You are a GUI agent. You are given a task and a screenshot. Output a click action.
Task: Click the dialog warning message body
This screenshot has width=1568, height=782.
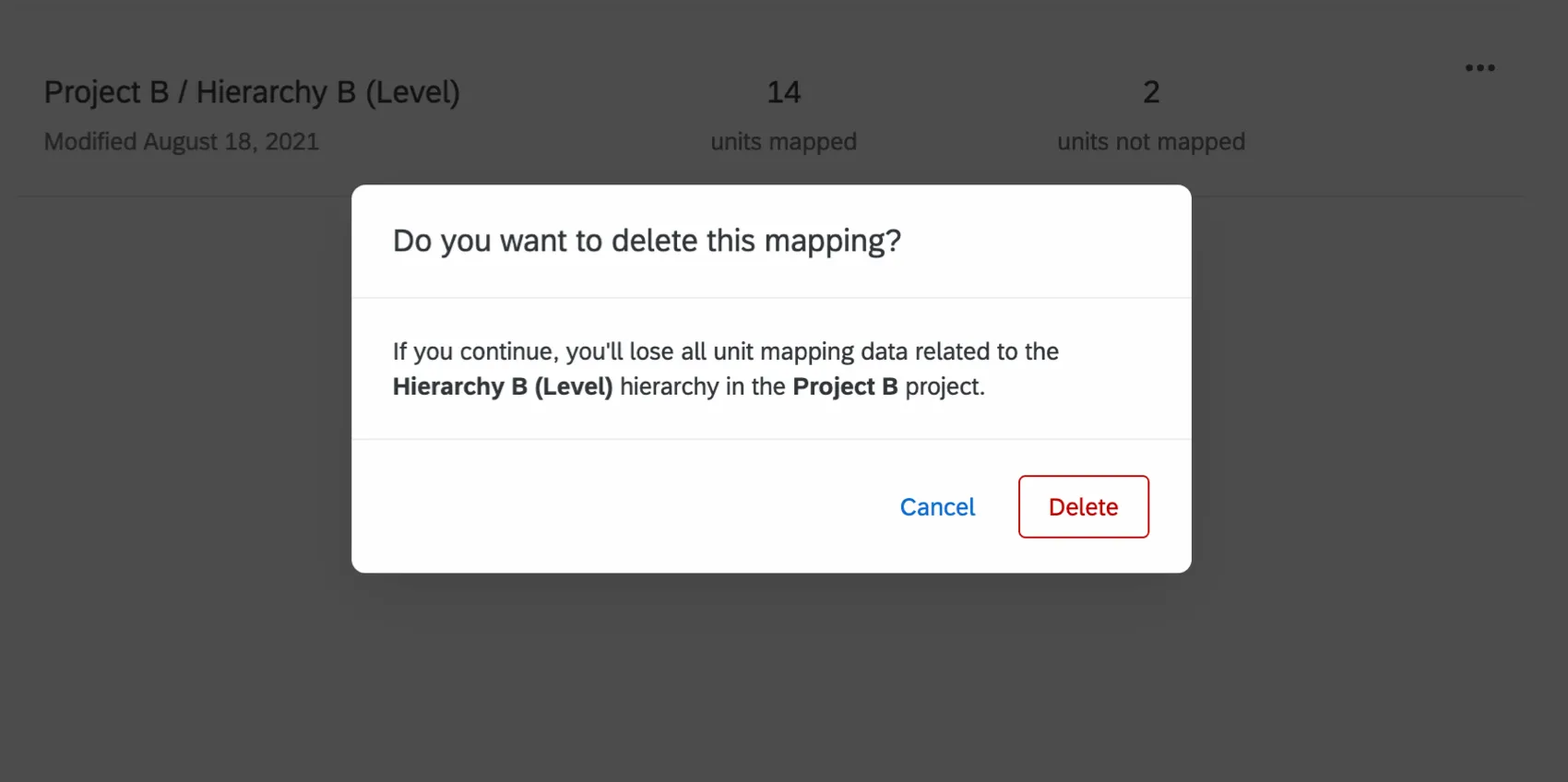tap(726, 369)
